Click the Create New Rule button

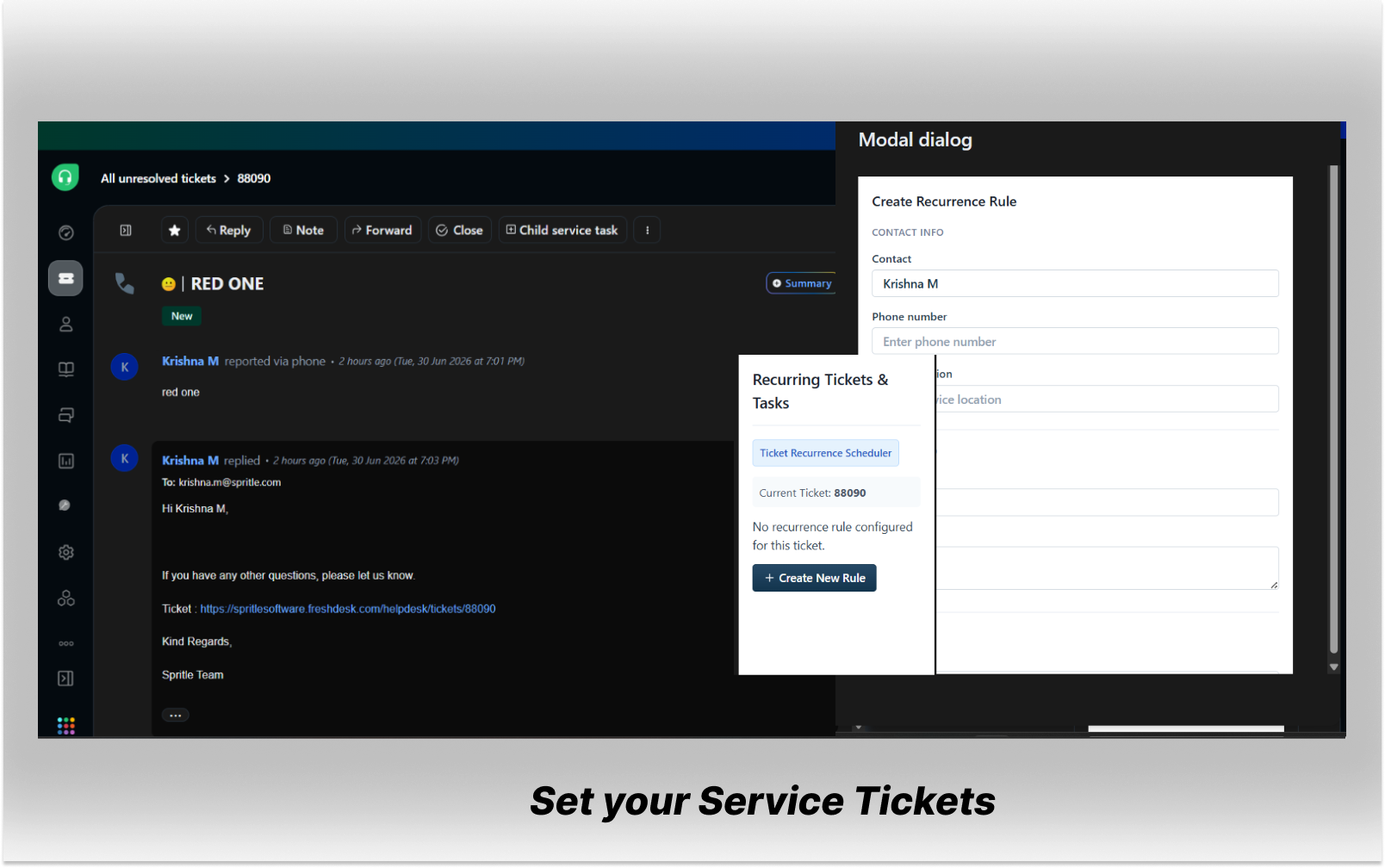[815, 578]
